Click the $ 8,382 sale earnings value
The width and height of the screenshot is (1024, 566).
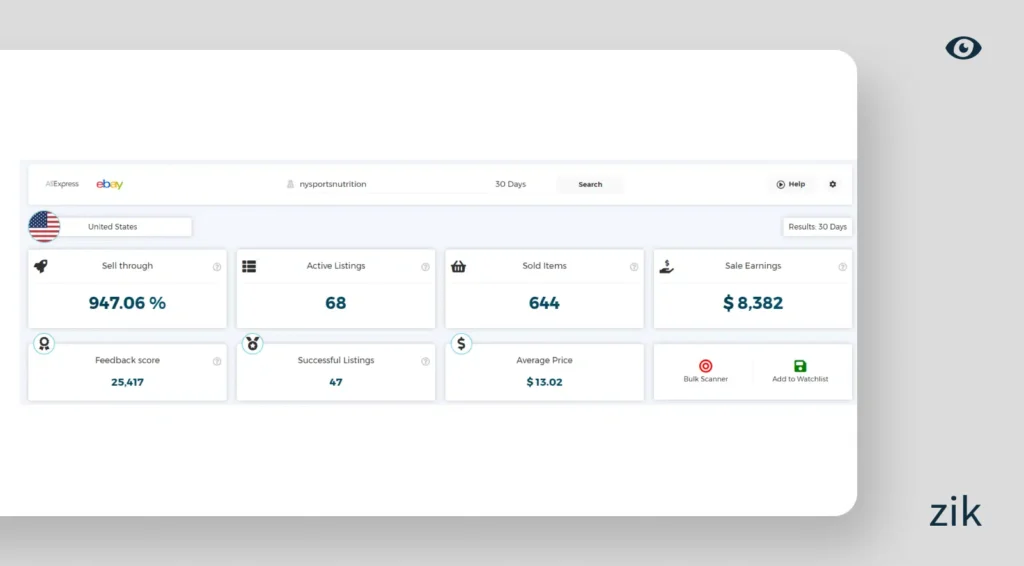coord(753,303)
